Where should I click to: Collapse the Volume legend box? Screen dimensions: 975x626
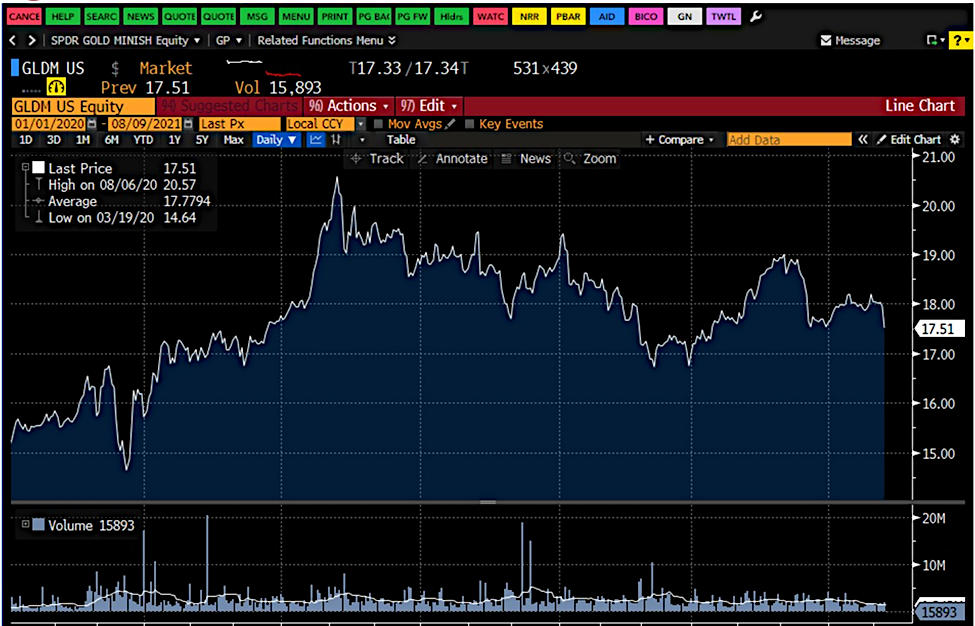pos(25,524)
